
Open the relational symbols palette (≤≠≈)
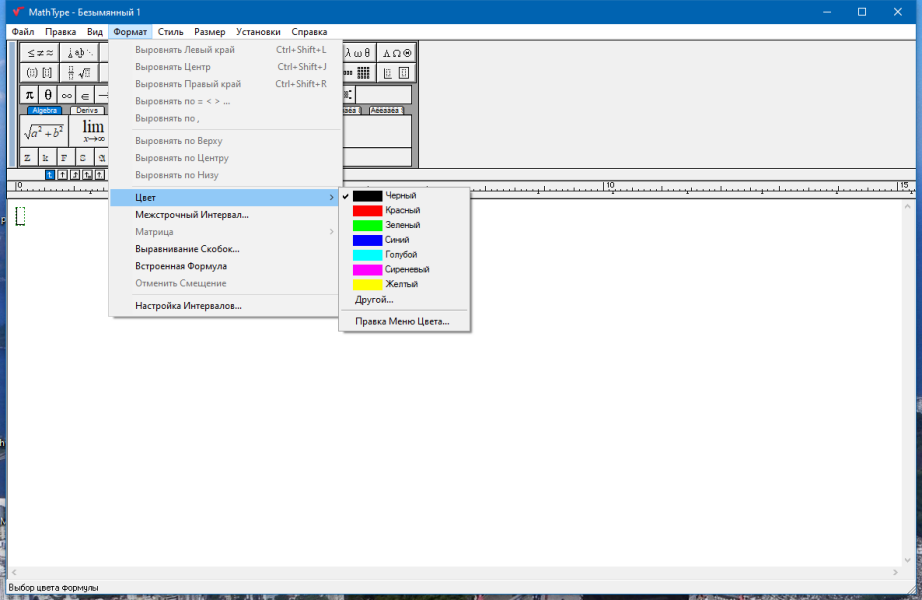tap(40, 53)
